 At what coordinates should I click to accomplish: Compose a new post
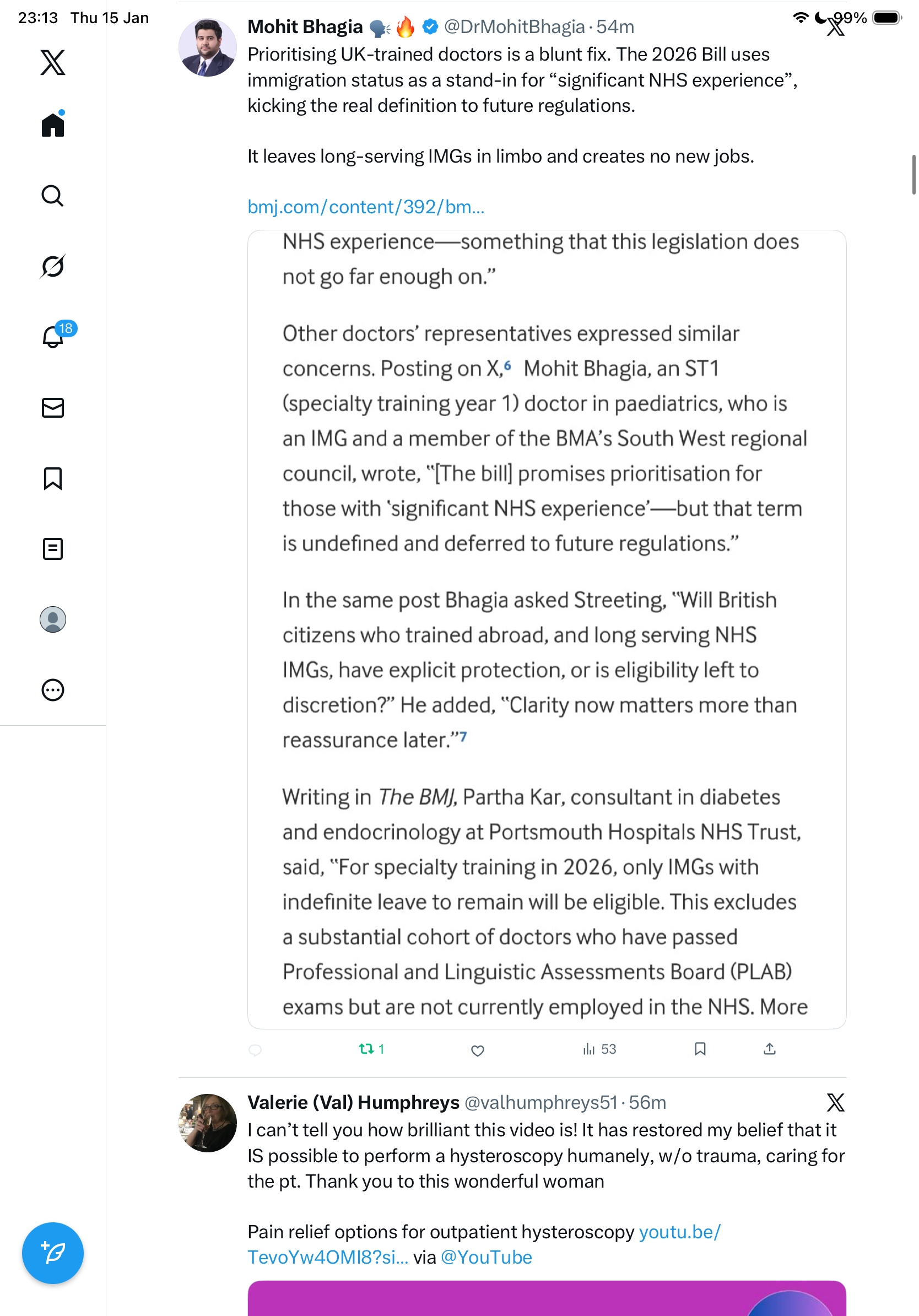(53, 1253)
